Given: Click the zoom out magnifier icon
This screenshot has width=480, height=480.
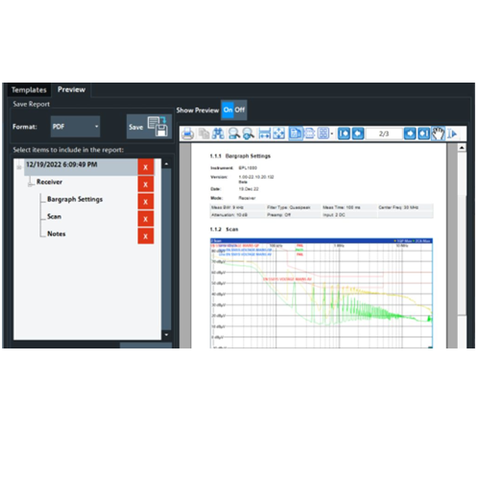Looking at the screenshot, I should 248,134.
